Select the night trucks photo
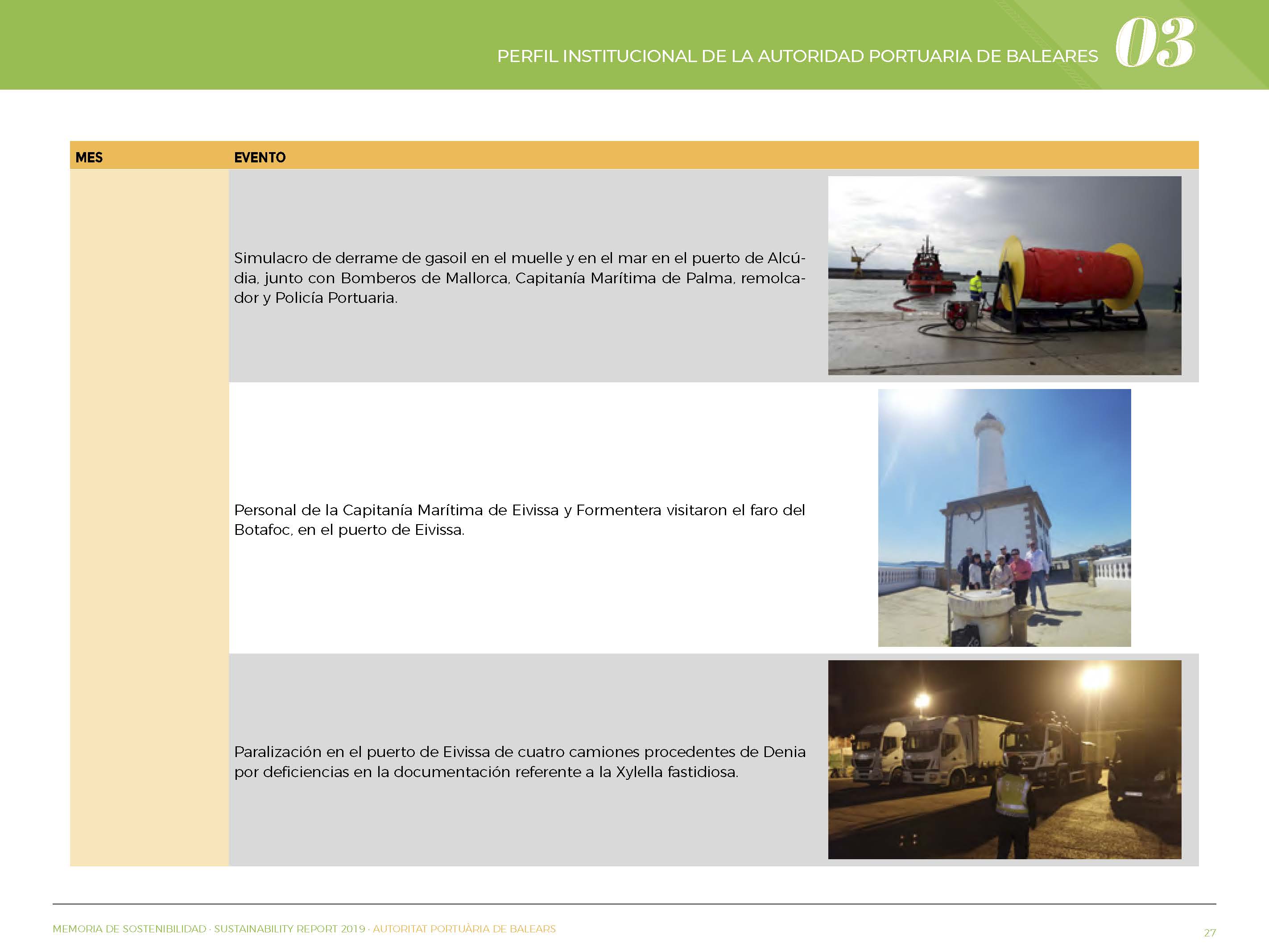 click(1004, 759)
